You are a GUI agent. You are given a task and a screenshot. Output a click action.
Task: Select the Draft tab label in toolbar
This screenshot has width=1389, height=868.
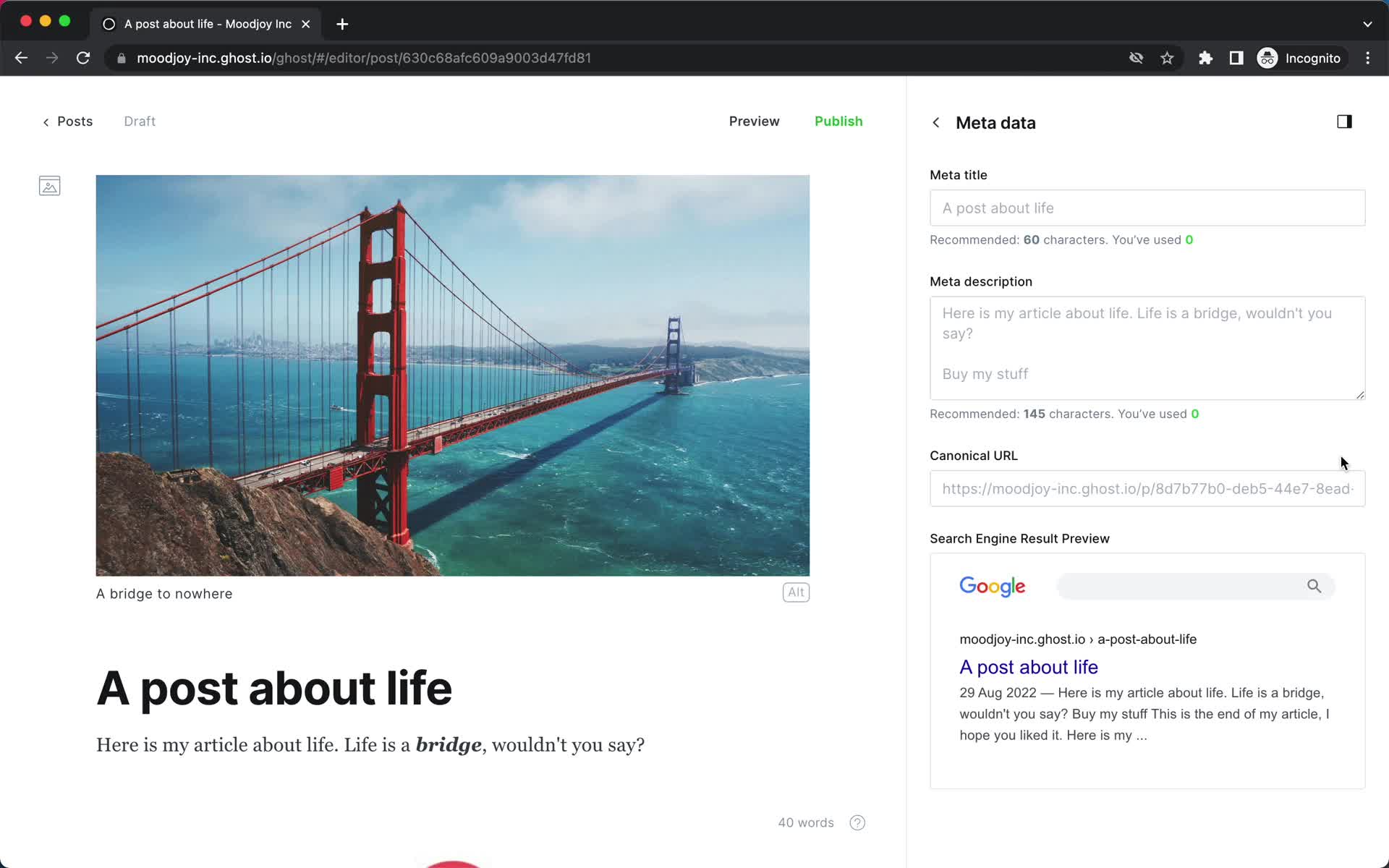(x=140, y=121)
